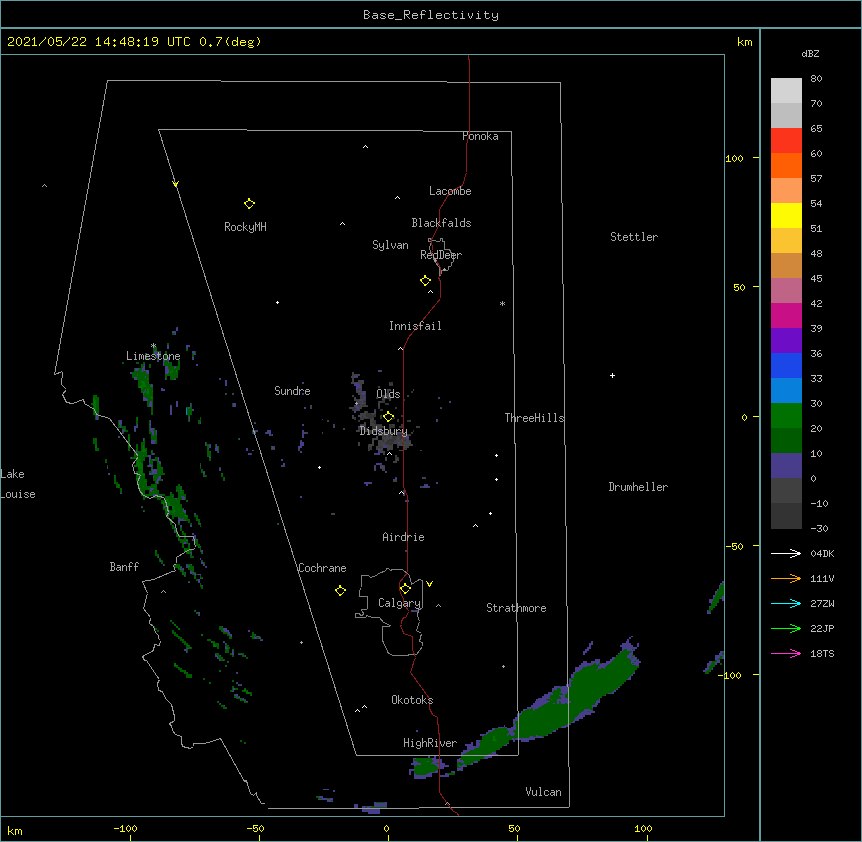This screenshot has width=862, height=842.
Task: Click the light blue swatch above 30
Action: coord(786,391)
